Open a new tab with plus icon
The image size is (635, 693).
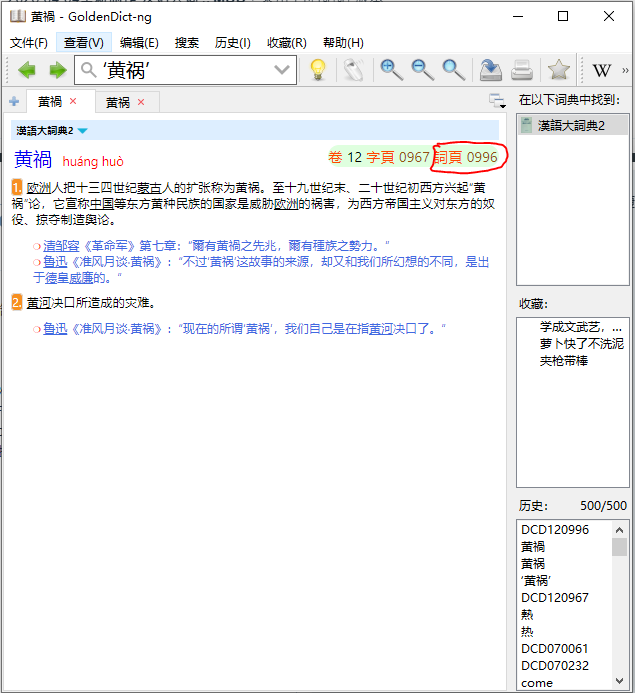(14, 101)
